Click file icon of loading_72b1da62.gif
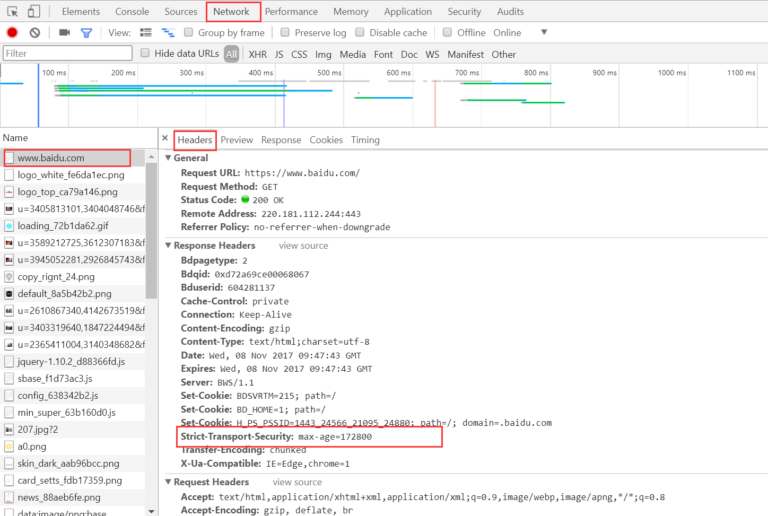 pyautogui.click(x=9, y=226)
